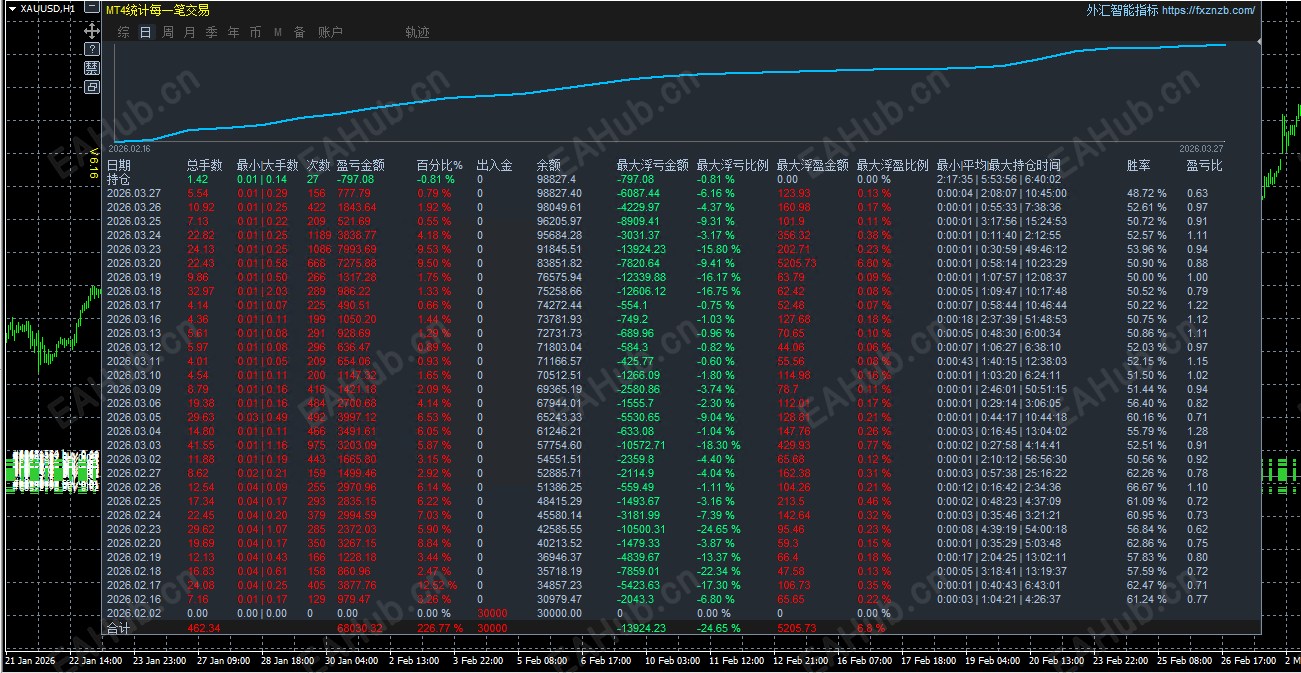This screenshot has height=673, width=1301.
Task: Switch to the 年 yearly tab
Action: point(233,32)
